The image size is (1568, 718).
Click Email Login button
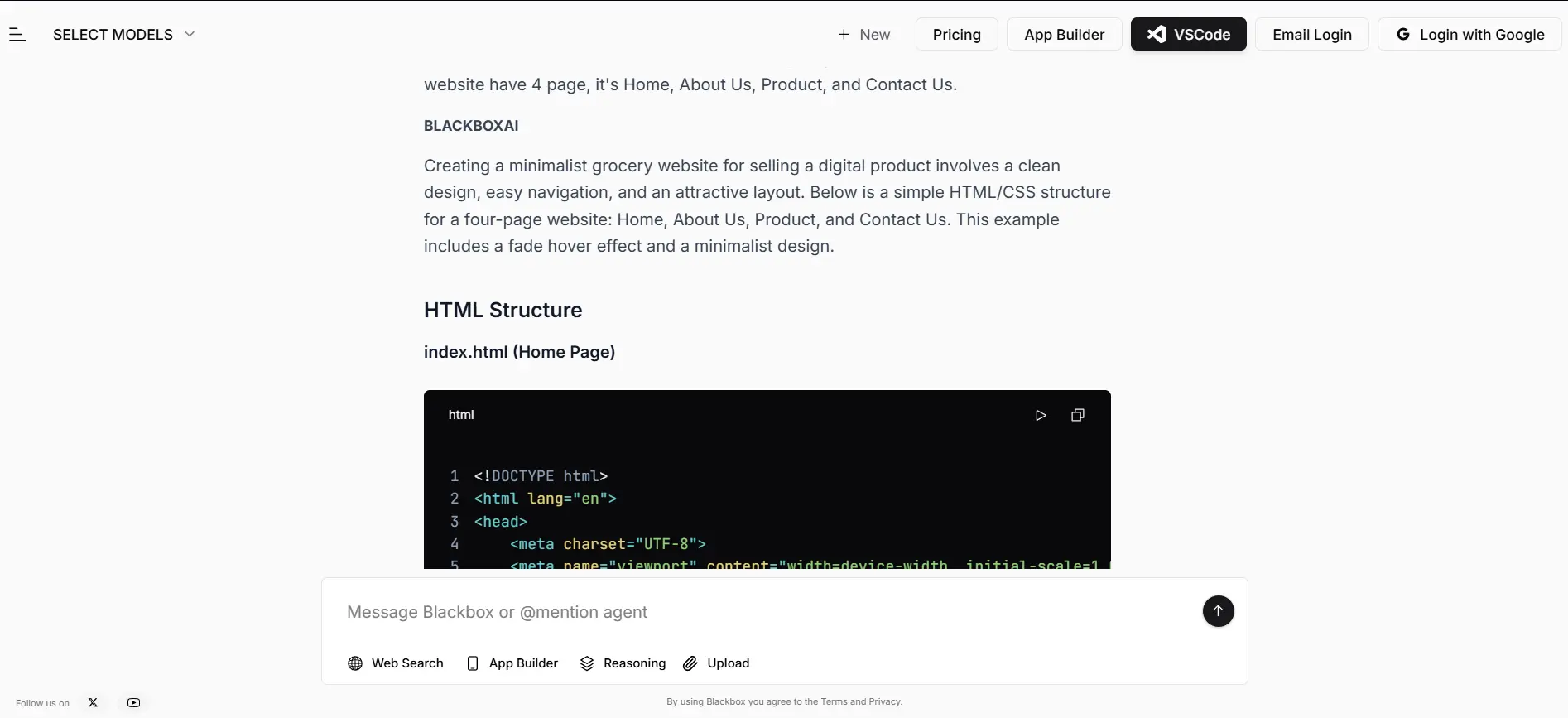[1311, 34]
